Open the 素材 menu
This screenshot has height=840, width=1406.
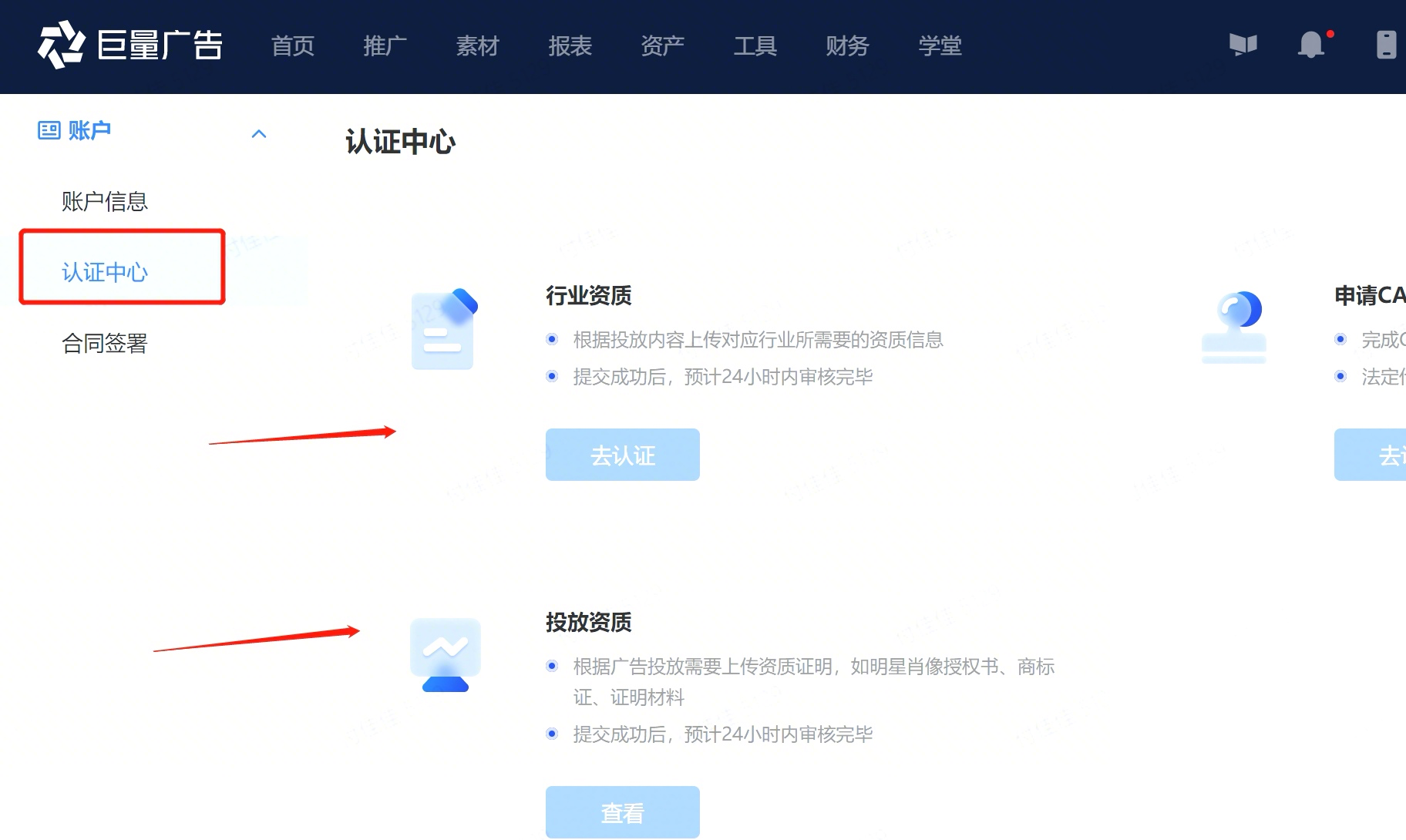coord(478,46)
